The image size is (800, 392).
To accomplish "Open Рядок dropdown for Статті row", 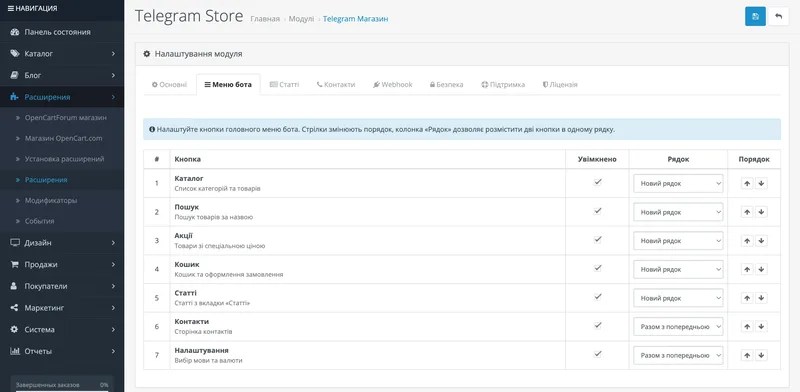I will coord(678,298).
